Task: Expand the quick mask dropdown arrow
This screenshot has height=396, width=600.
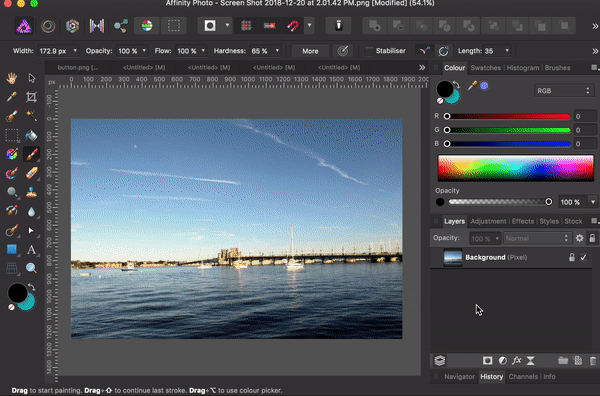Action: click(x=227, y=26)
